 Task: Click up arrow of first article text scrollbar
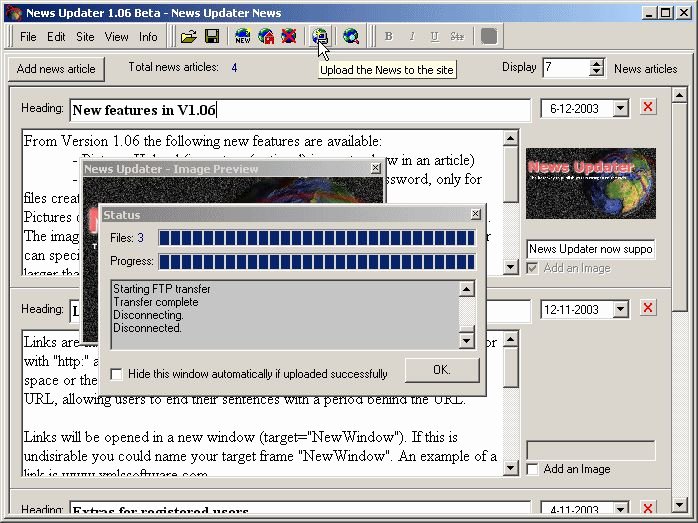tap(511, 138)
